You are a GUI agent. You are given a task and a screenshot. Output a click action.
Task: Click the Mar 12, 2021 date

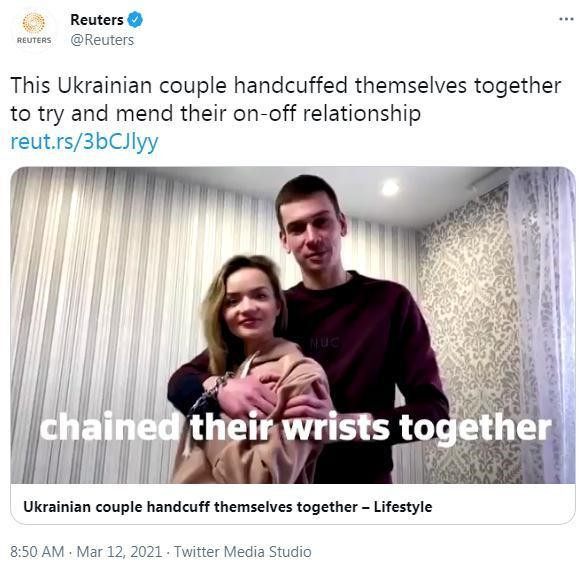(119, 552)
